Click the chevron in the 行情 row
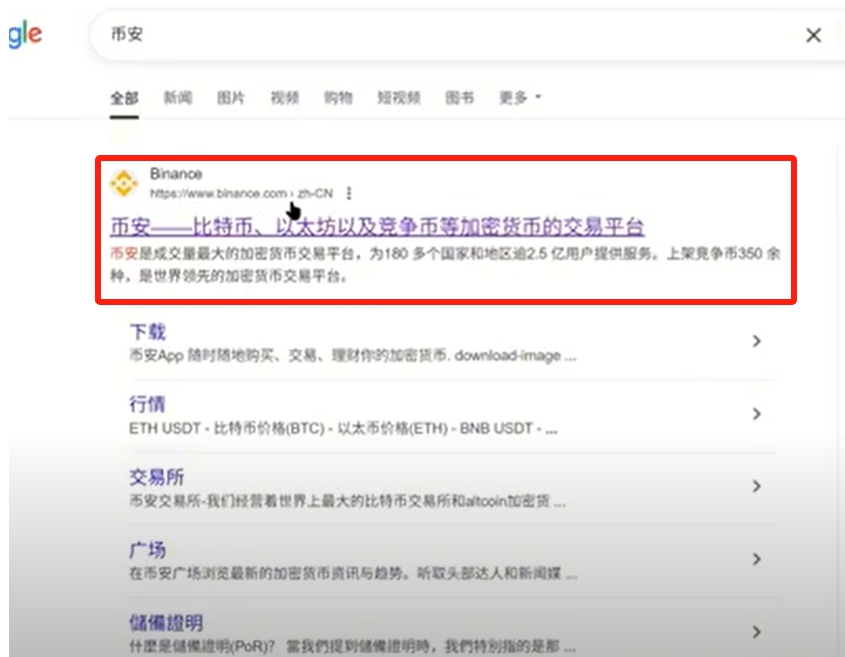 click(757, 413)
